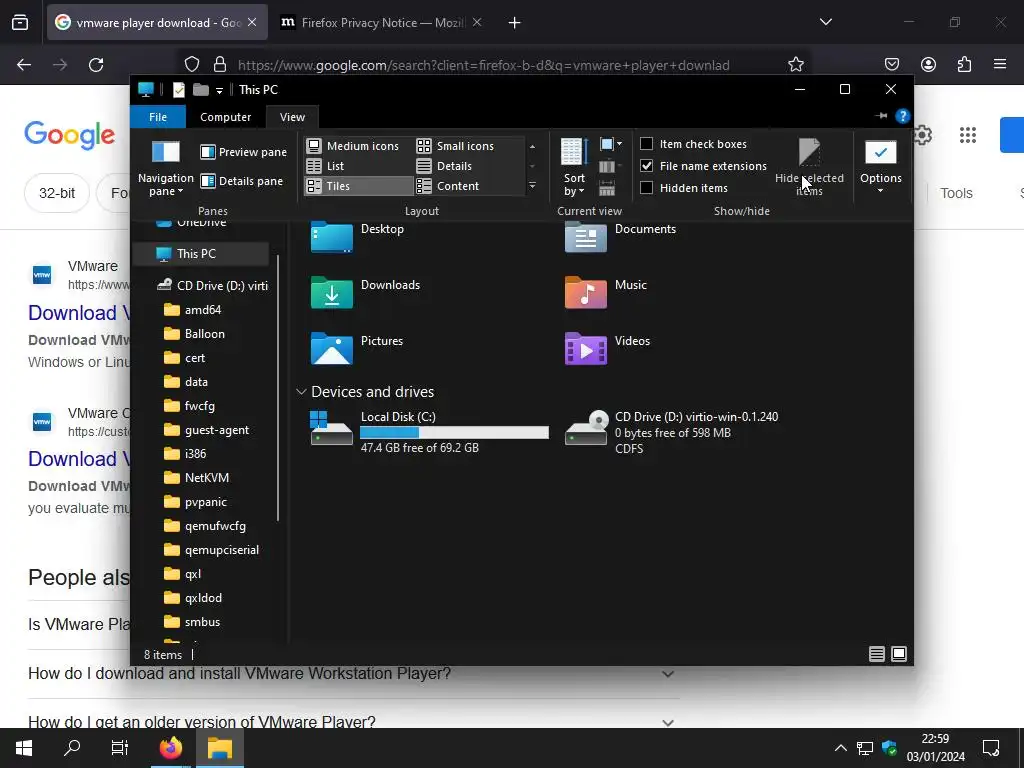The width and height of the screenshot is (1024, 768).
Task: Select This PC in navigation pane
Action: click(x=200, y=253)
